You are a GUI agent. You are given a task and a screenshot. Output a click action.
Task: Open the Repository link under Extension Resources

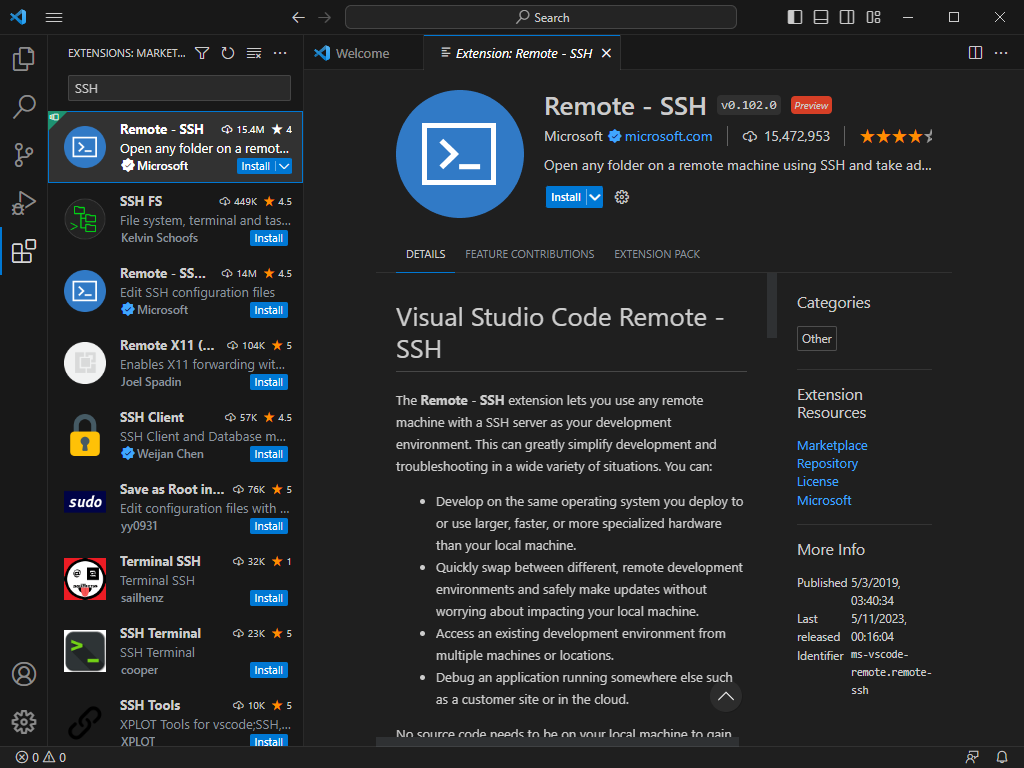pyautogui.click(x=827, y=463)
